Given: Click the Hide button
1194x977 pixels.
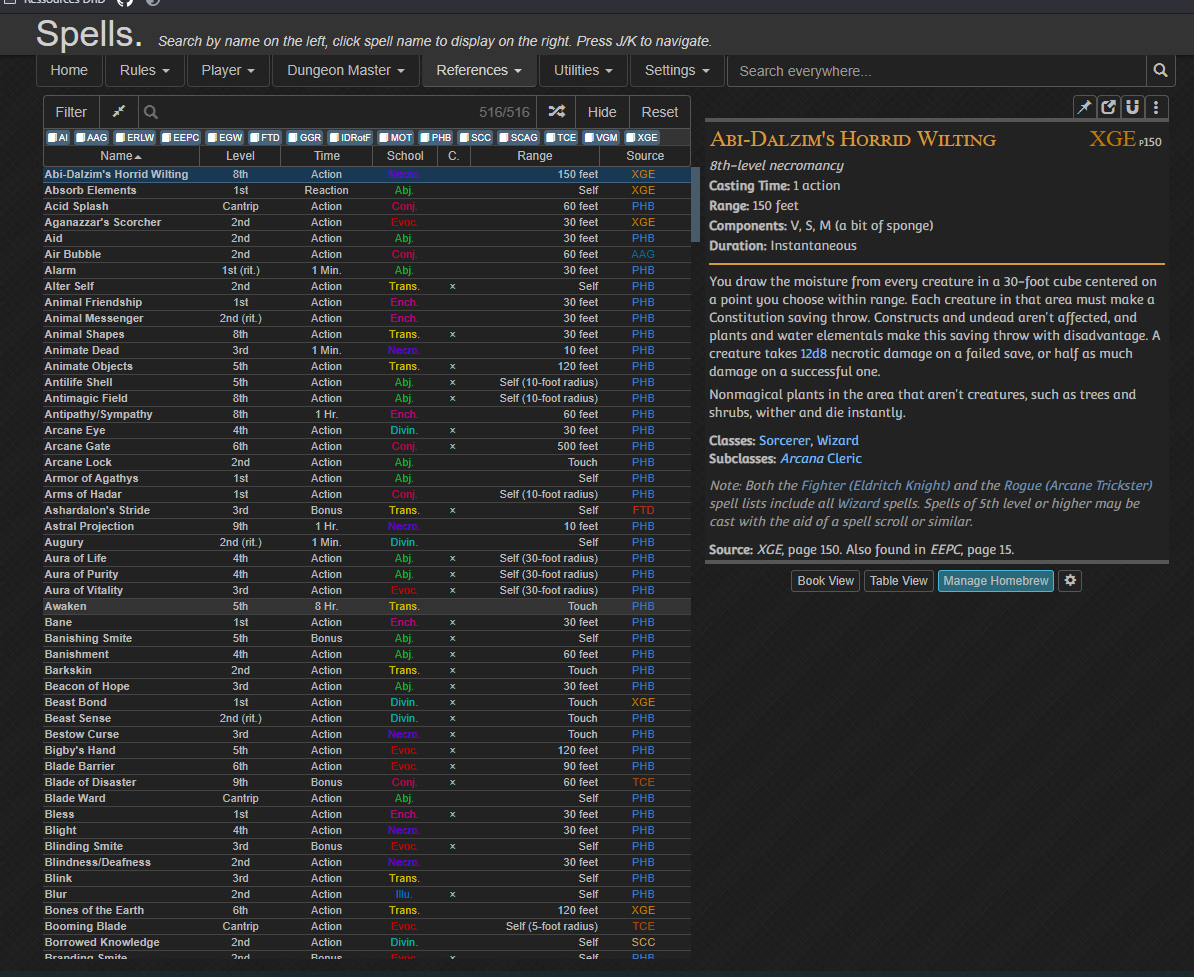Looking at the screenshot, I should point(602,112).
